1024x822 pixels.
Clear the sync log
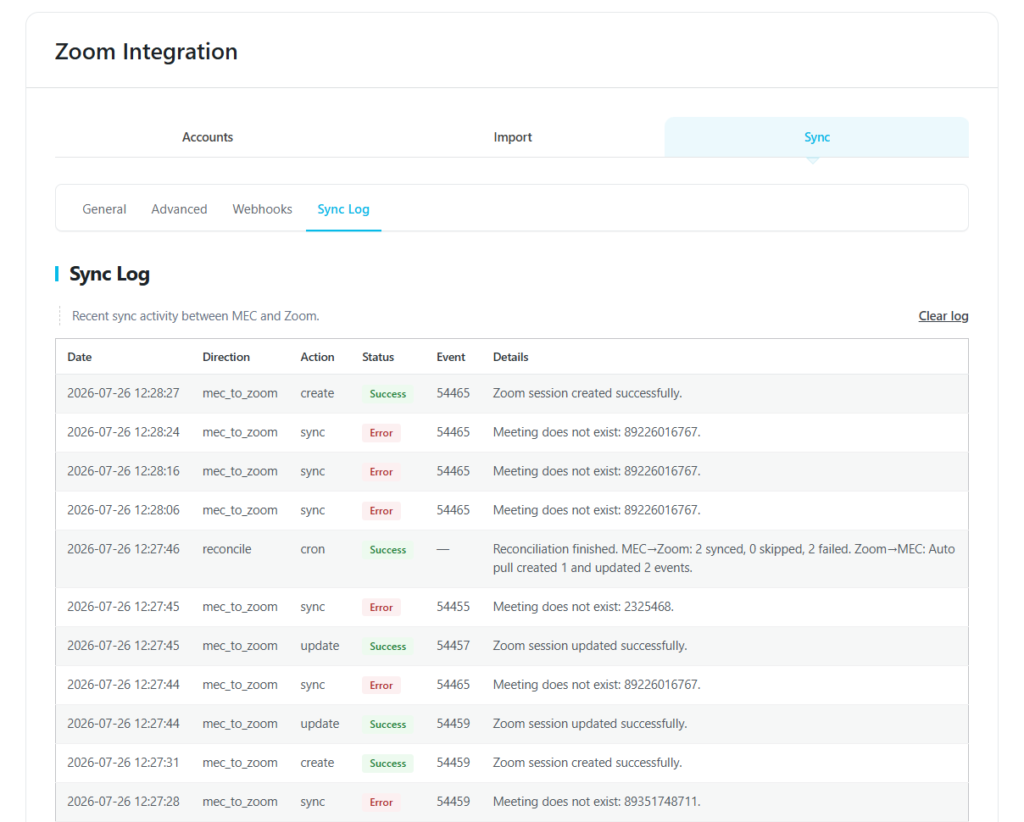(x=943, y=316)
